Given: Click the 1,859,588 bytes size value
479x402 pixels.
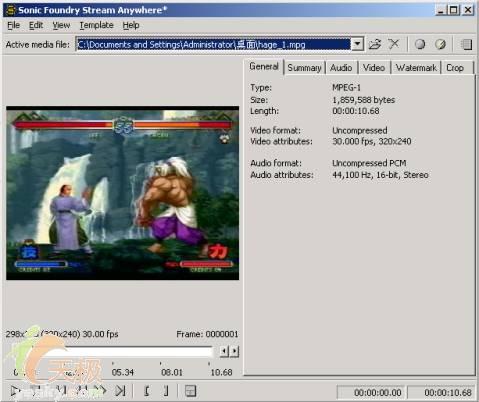Looking at the screenshot, I should click(364, 100).
